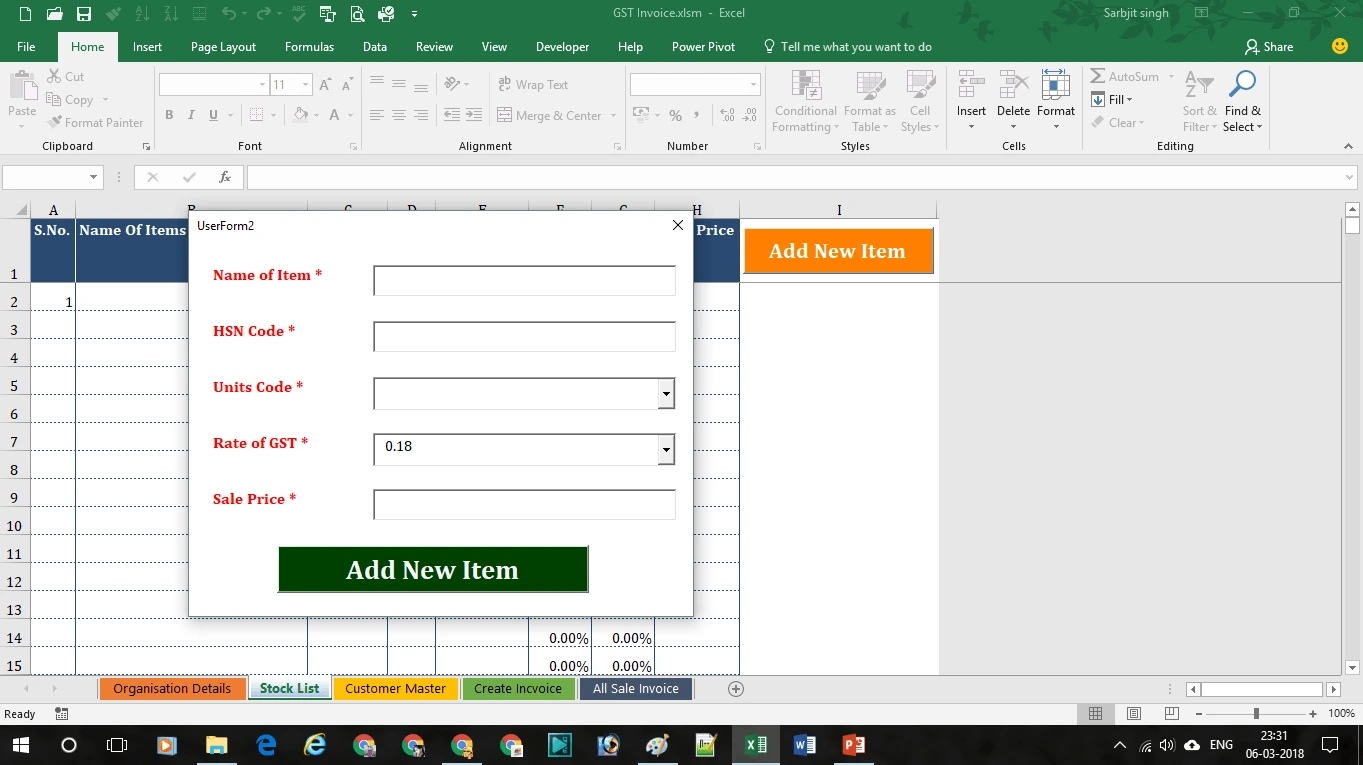Screen dimensions: 1363x765
Task: Switch to Page Layout view in status bar
Action: coord(1134,714)
